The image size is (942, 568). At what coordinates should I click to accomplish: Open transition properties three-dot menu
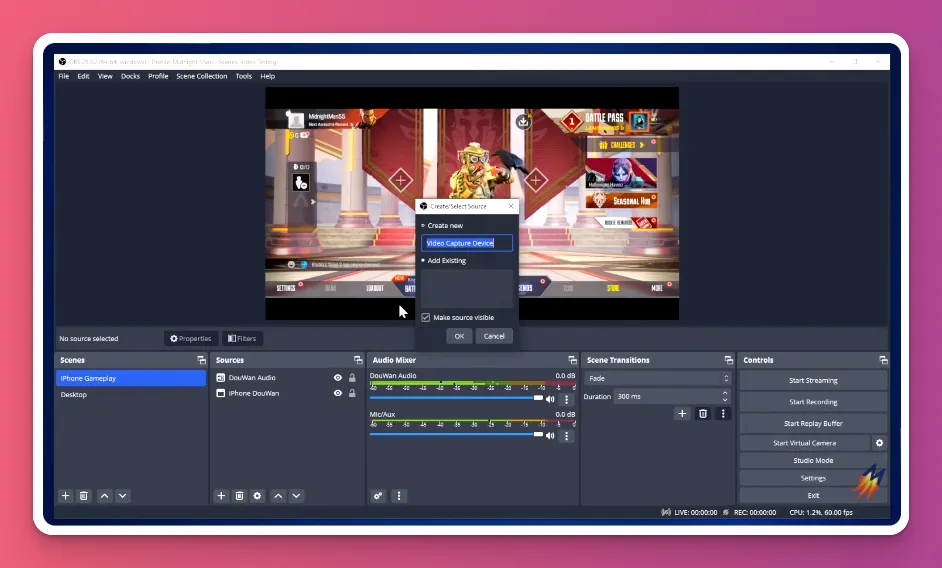coord(723,414)
